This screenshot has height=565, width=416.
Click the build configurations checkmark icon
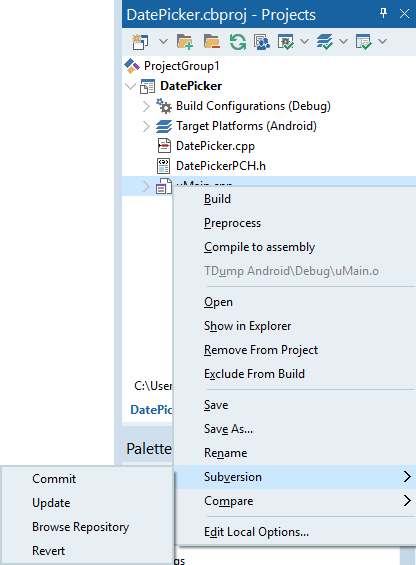(x=286, y=42)
